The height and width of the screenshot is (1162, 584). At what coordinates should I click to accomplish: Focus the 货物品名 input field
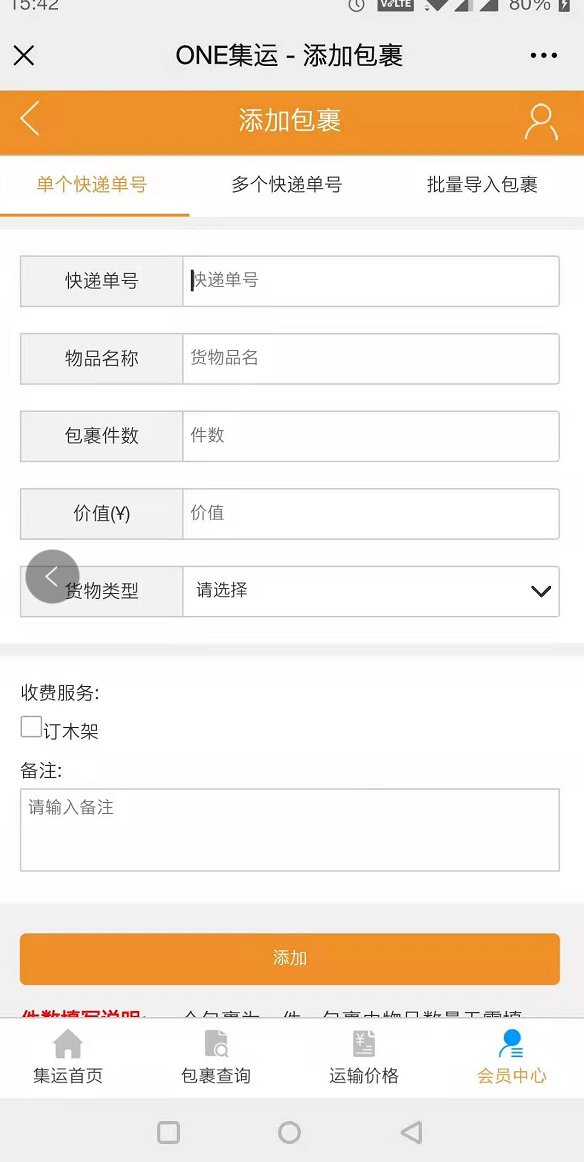click(x=371, y=359)
